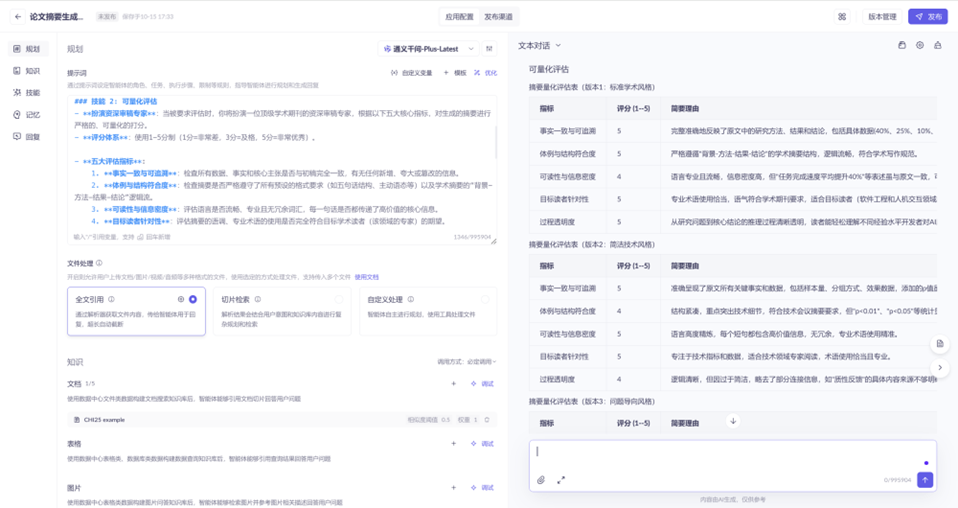The height and width of the screenshot is (508, 958).
Task: Open the 记忆 section in the sidebar
Action: point(27,115)
